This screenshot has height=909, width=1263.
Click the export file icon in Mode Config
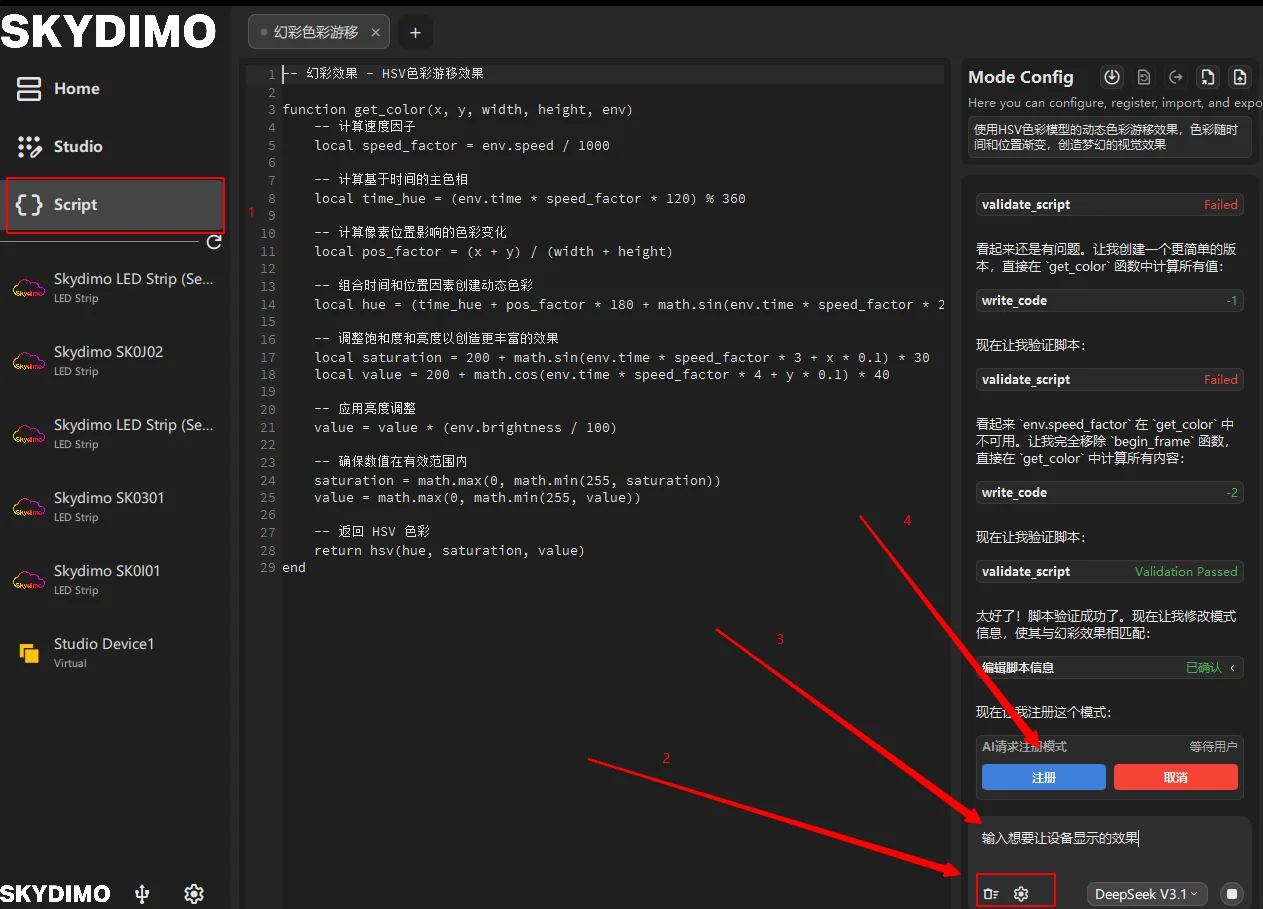click(1208, 77)
